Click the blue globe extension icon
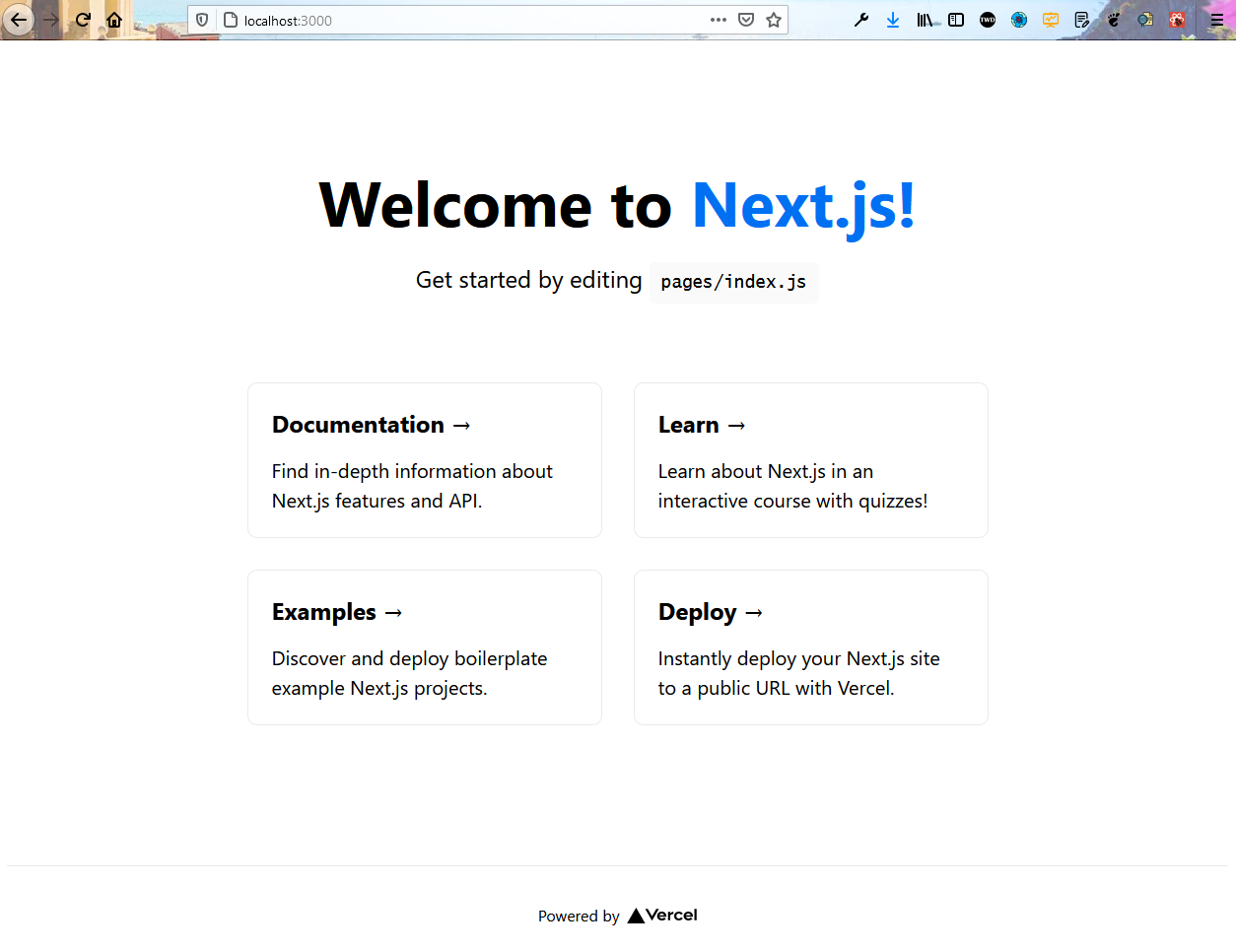The height and width of the screenshot is (952, 1236). pyautogui.click(x=1019, y=20)
